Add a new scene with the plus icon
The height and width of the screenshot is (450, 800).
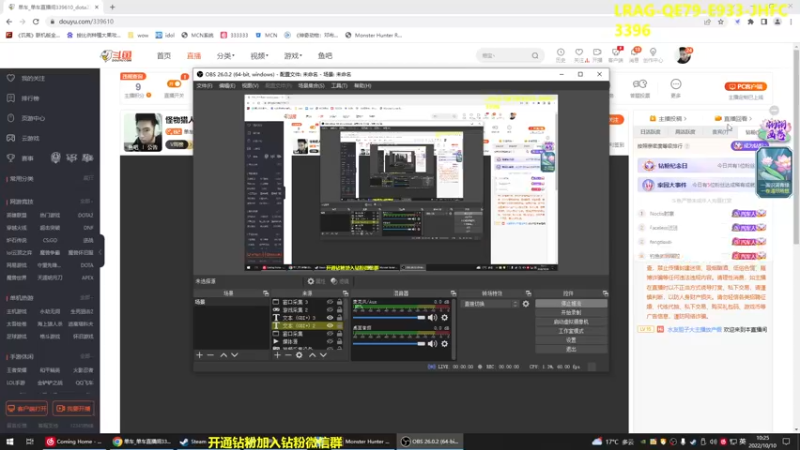pyautogui.click(x=199, y=355)
